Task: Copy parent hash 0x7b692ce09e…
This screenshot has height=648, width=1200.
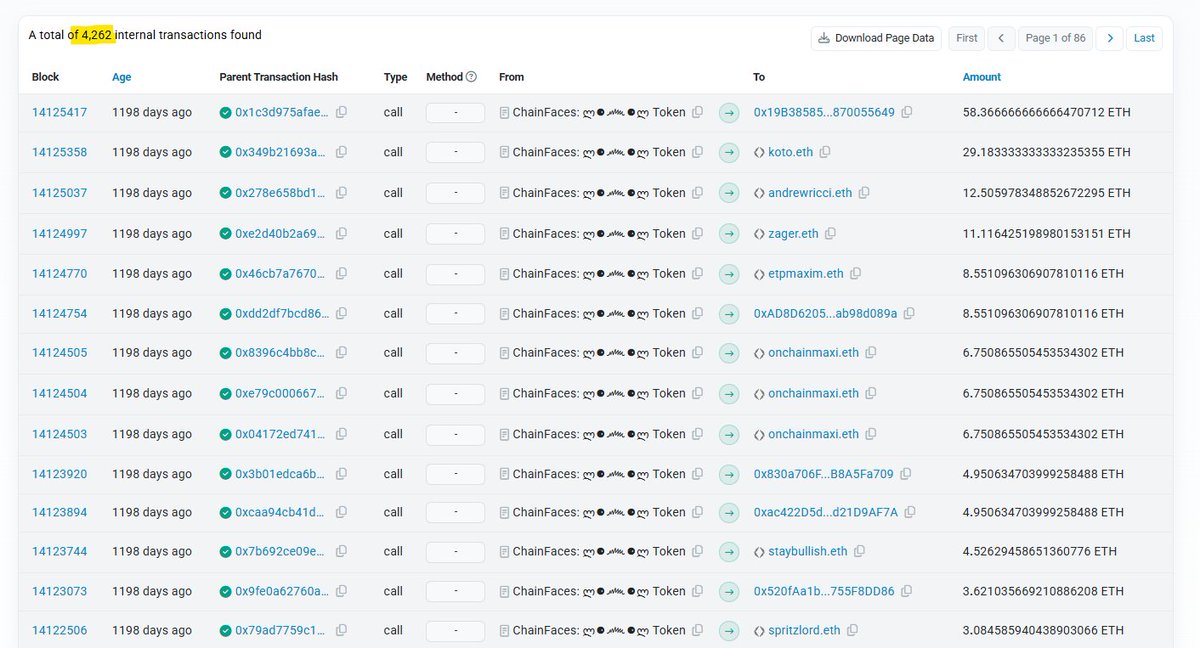Action: point(341,551)
